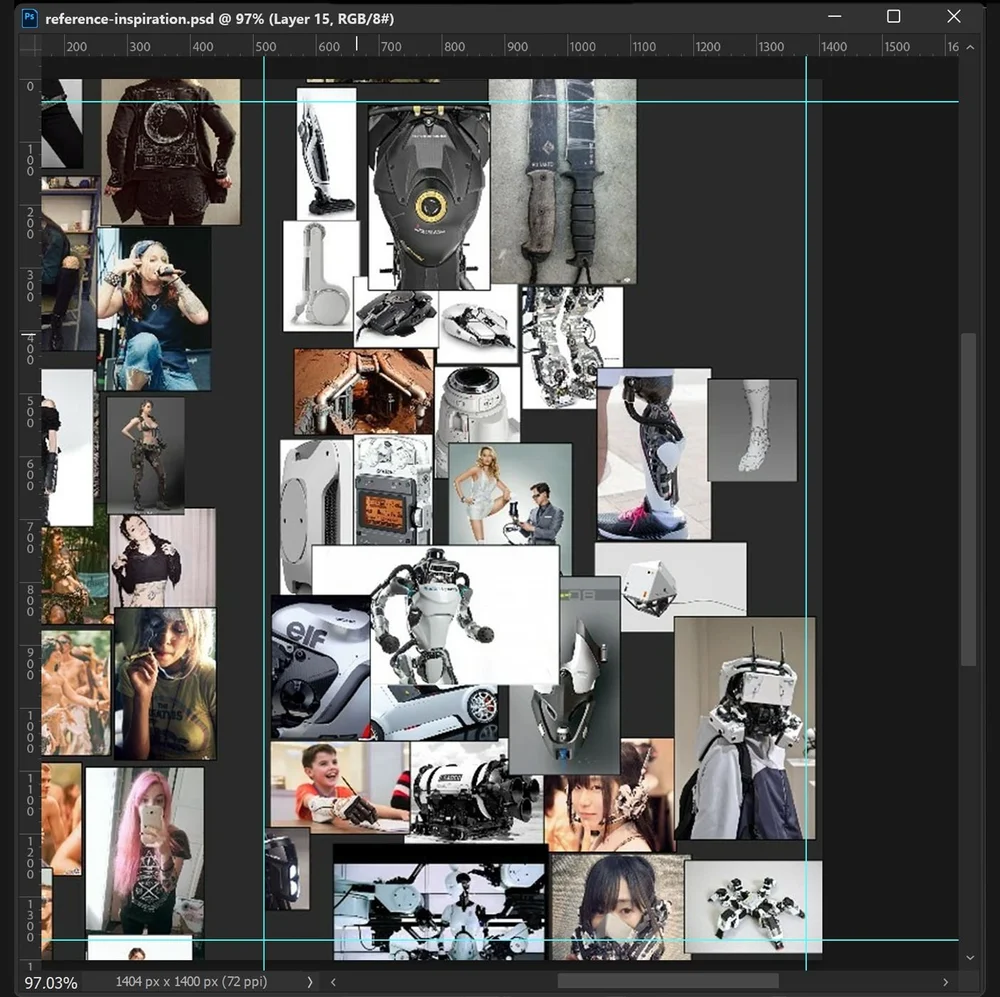Click the vertical scrollbar down arrow

pyautogui.click(x=970, y=957)
